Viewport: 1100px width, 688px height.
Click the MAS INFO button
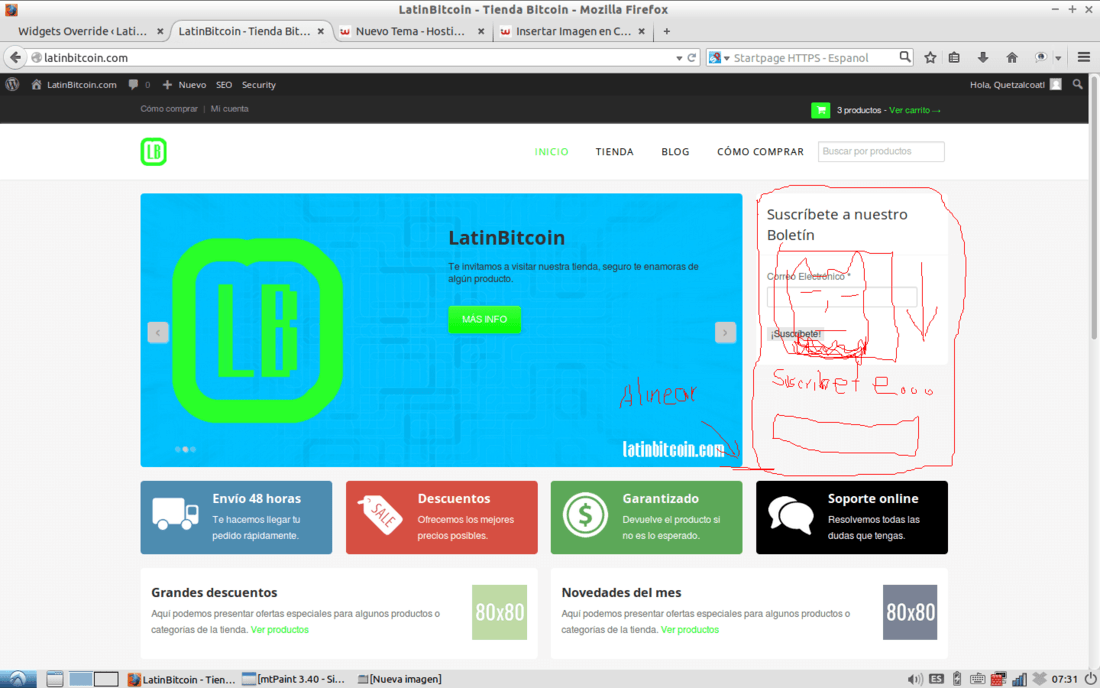coord(484,319)
